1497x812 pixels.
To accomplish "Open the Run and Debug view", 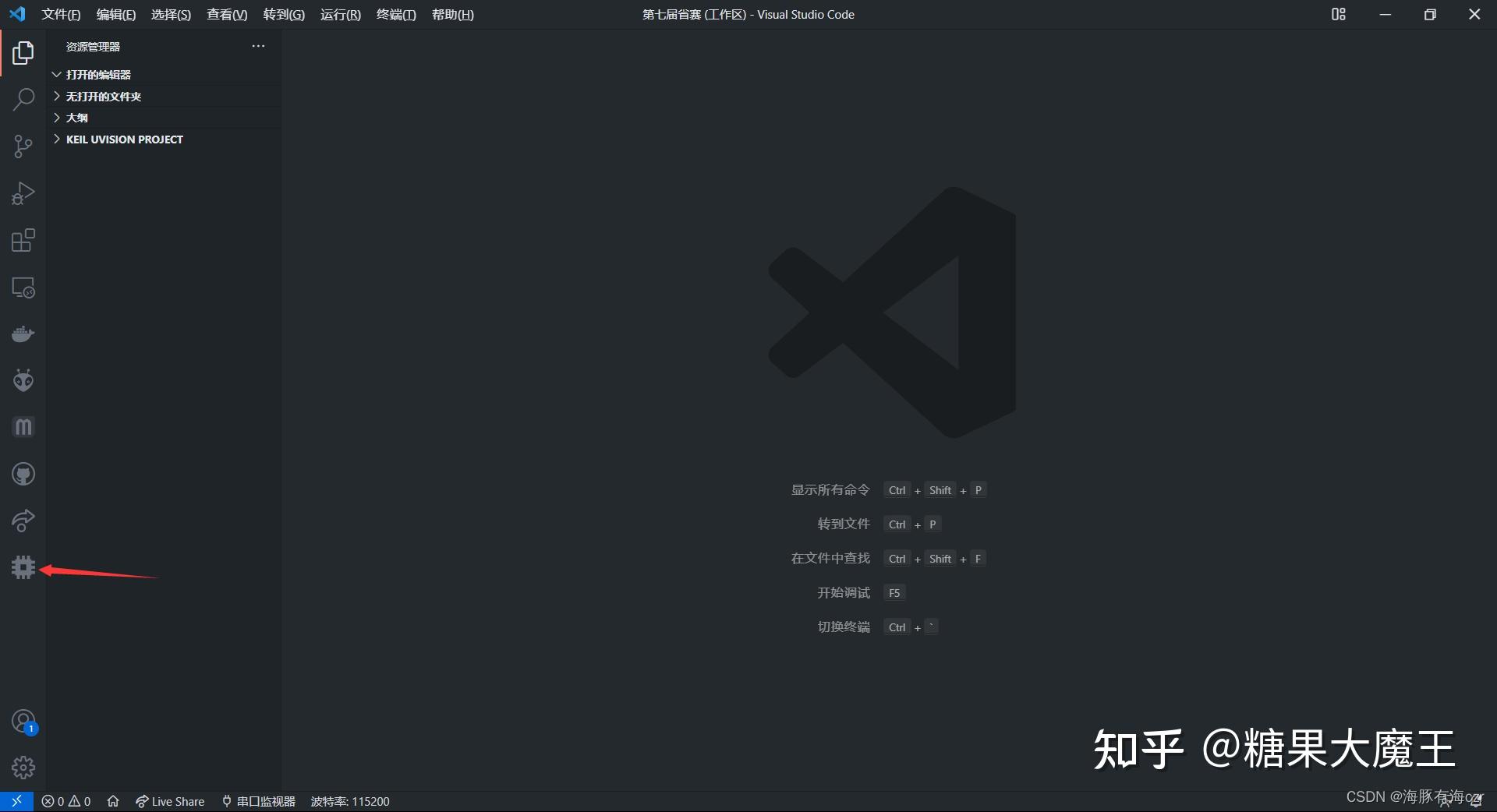I will 23,193.
